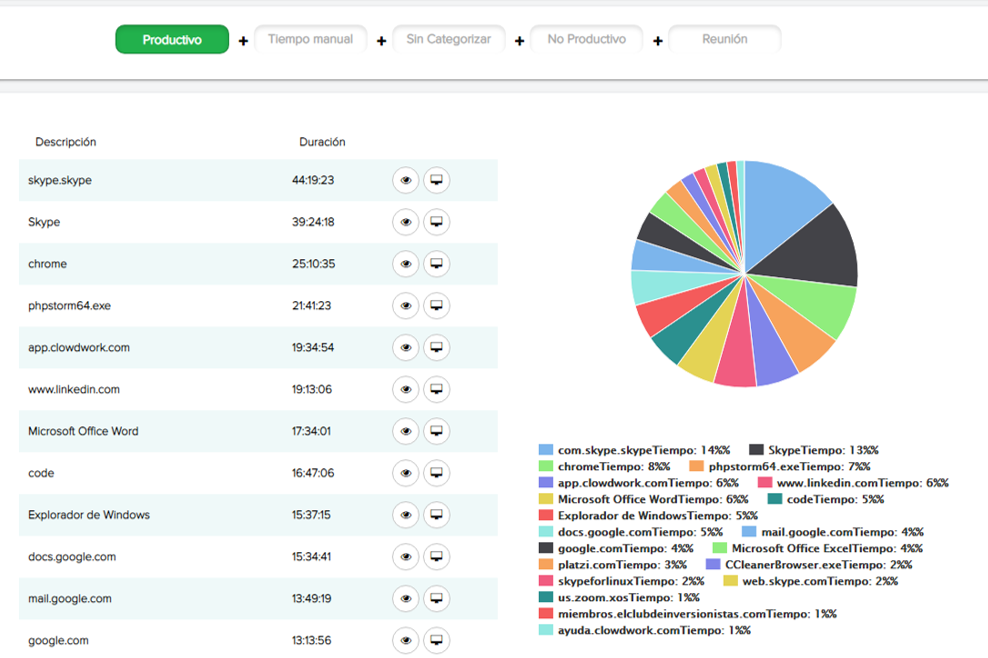The image size is (988, 658).
Task: Toggle chromeTiempo green legend swatch
Action: click(x=546, y=466)
